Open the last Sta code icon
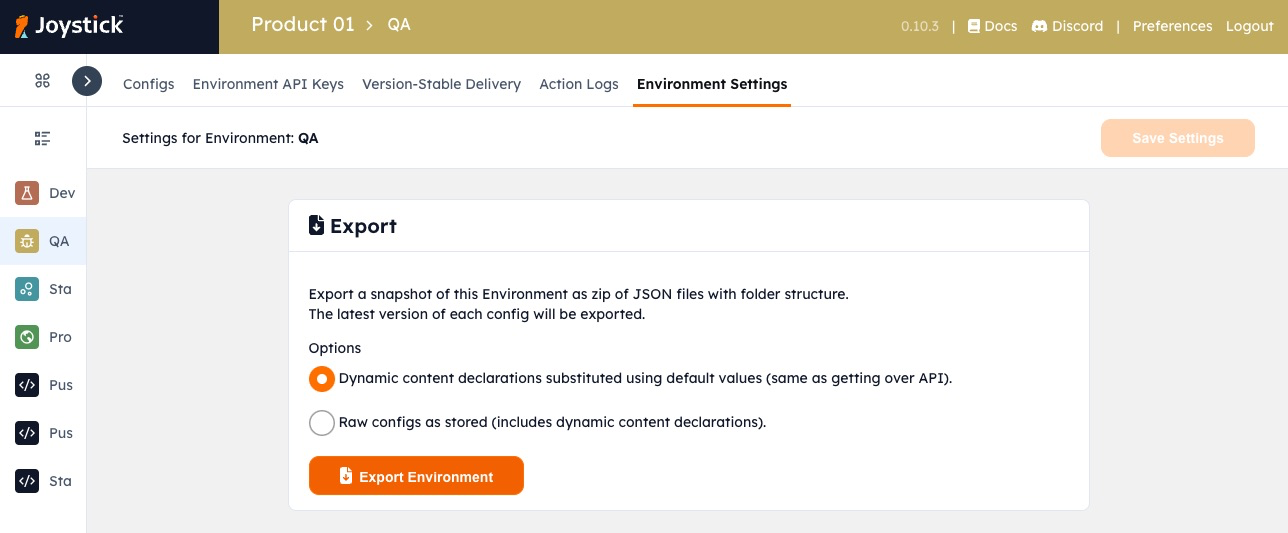This screenshot has height=533, width=1288. point(27,481)
